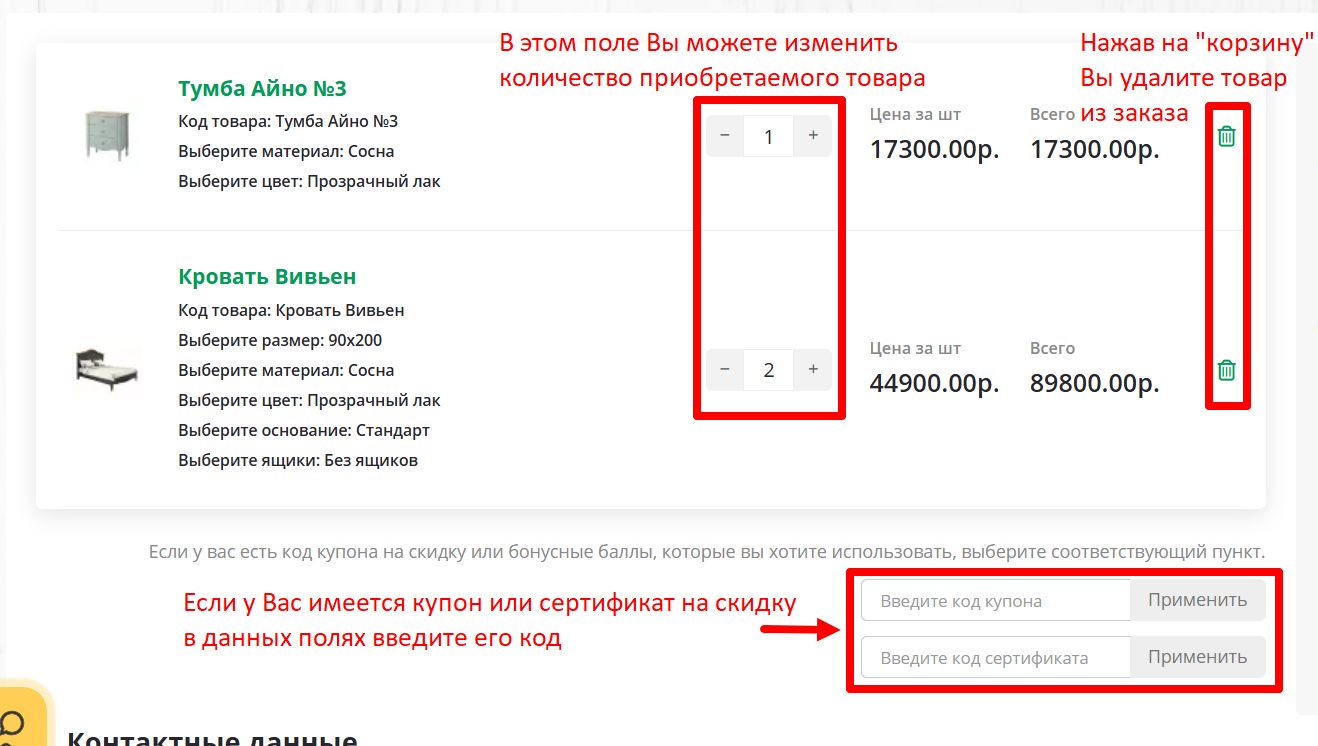Viewport: 1318px width, 746px height.
Task: Increase quantity of Кровать Вивьен
Action: [813, 370]
